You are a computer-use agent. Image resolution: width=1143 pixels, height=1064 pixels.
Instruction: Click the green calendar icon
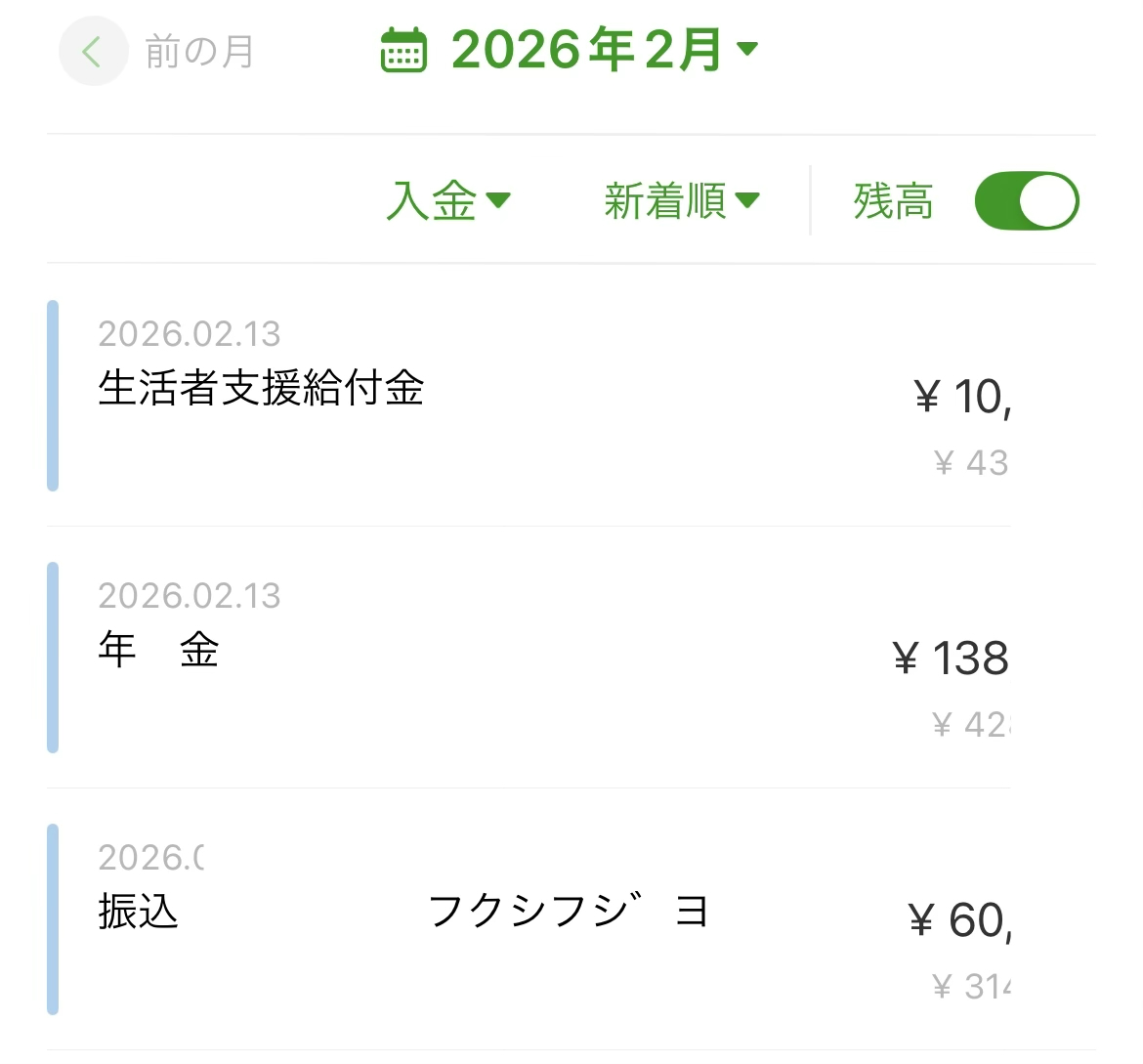click(402, 51)
